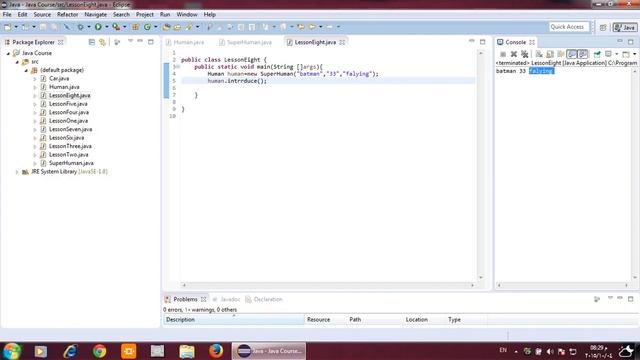Switch to SuperHuman.java editor tab
This screenshot has width=640, height=360.
click(245, 42)
